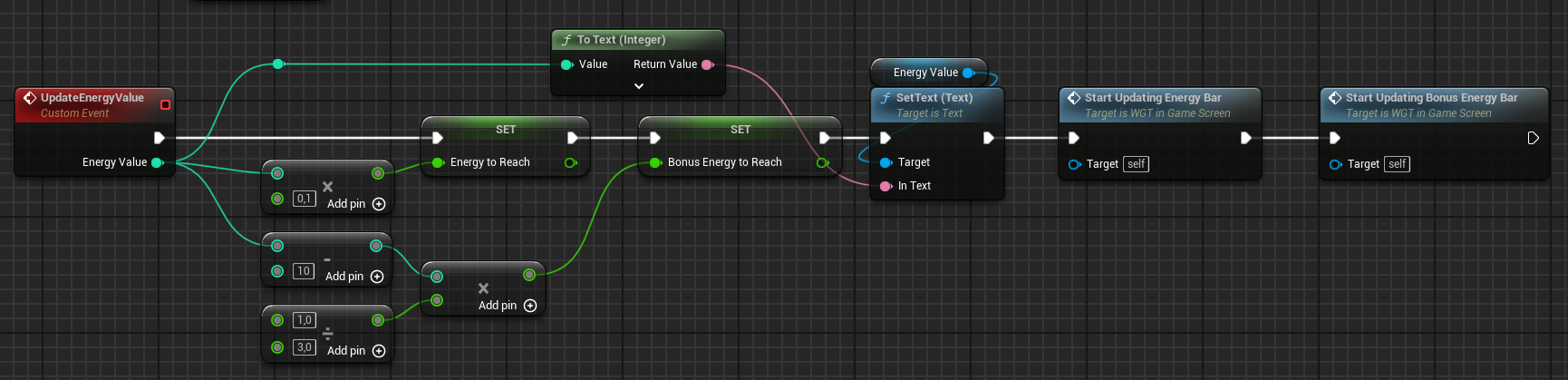The width and height of the screenshot is (1568, 380).
Task: Click the 0,1 value field
Action: 304,199
